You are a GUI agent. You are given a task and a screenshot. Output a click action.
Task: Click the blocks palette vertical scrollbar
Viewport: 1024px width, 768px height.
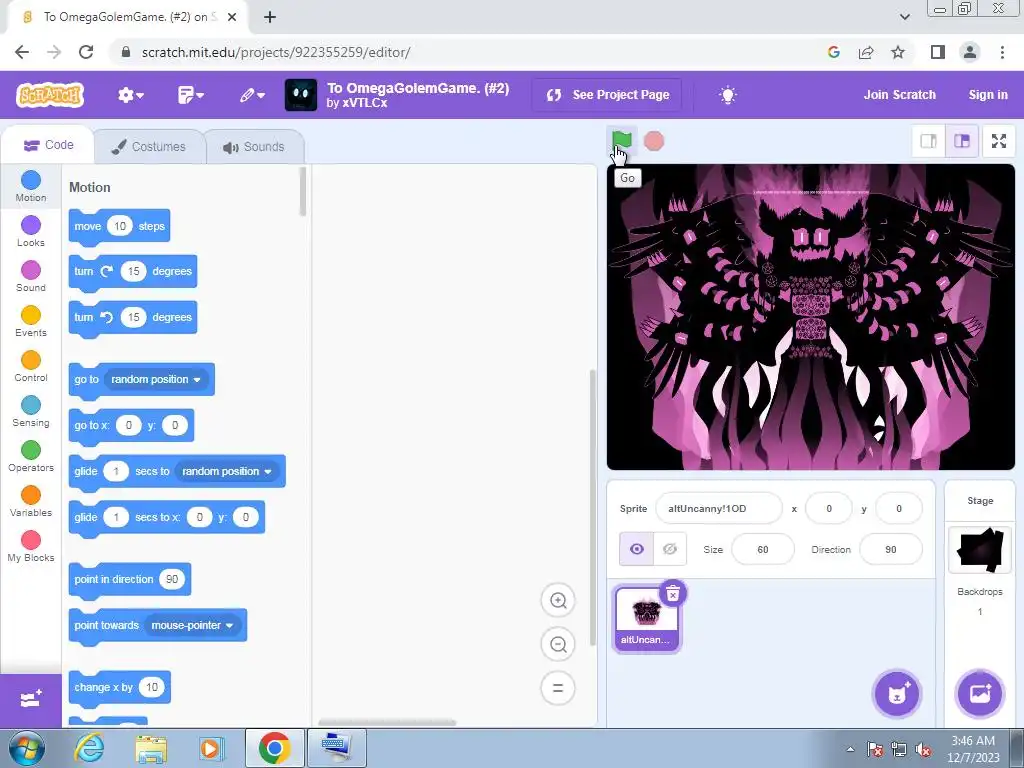click(302, 192)
